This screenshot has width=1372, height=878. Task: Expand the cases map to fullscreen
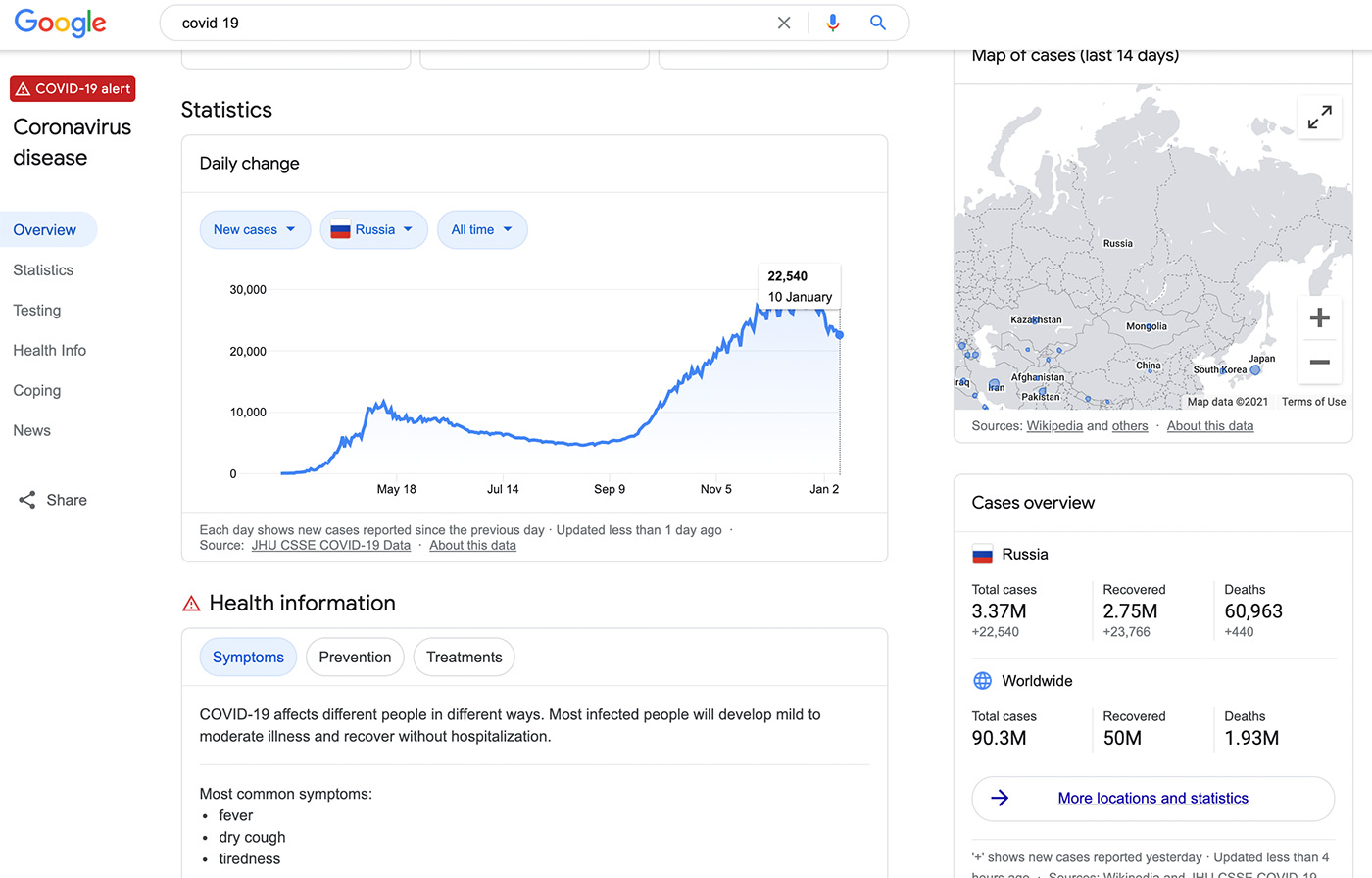1319,118
